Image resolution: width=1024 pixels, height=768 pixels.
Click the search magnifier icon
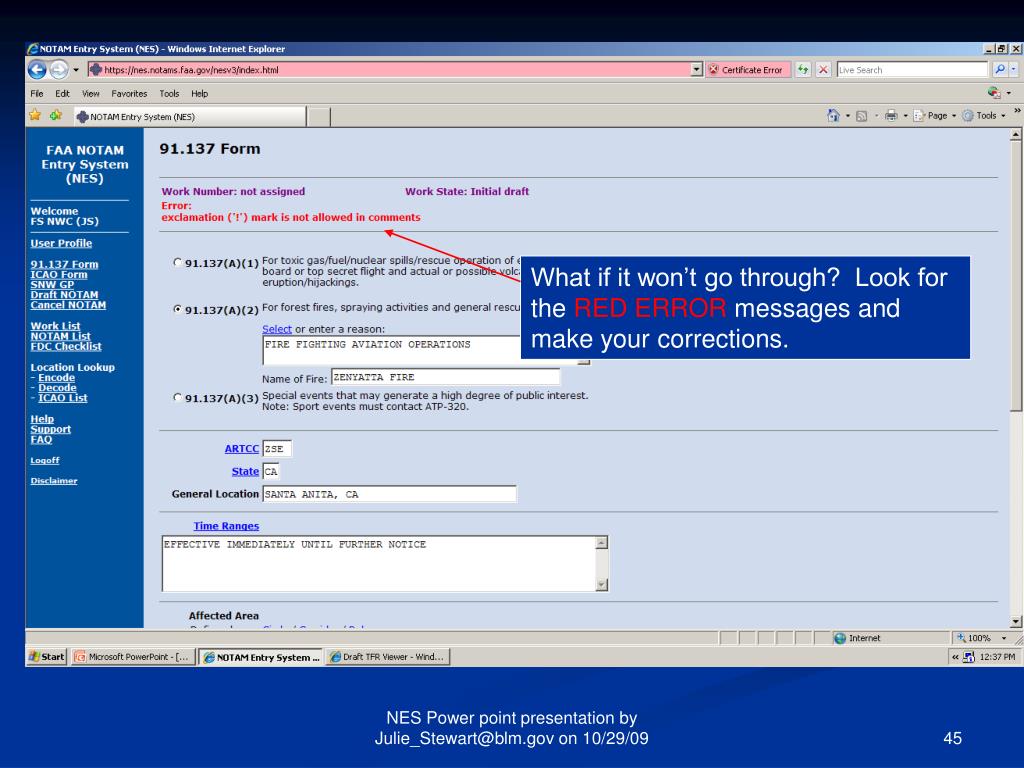(999, 69)
